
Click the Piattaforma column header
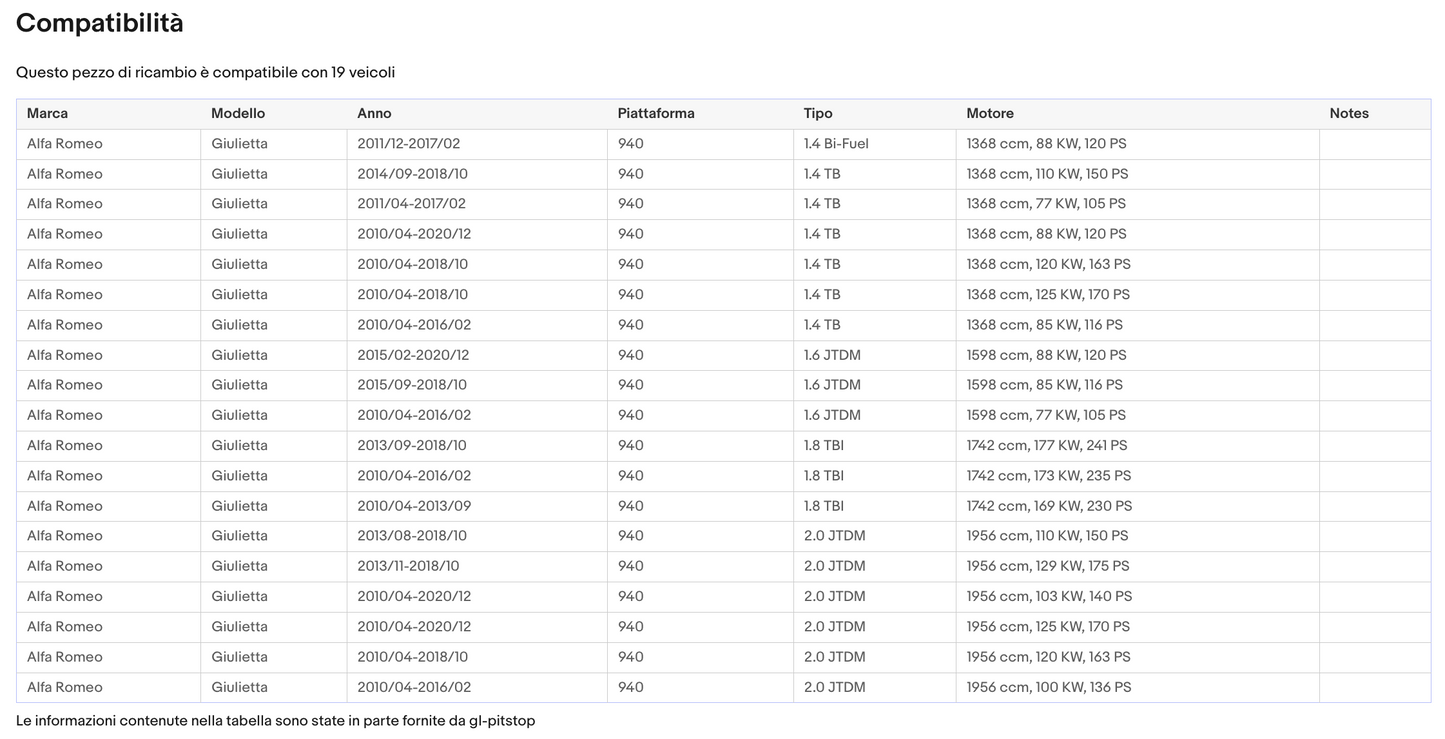(x=656, y=113)
